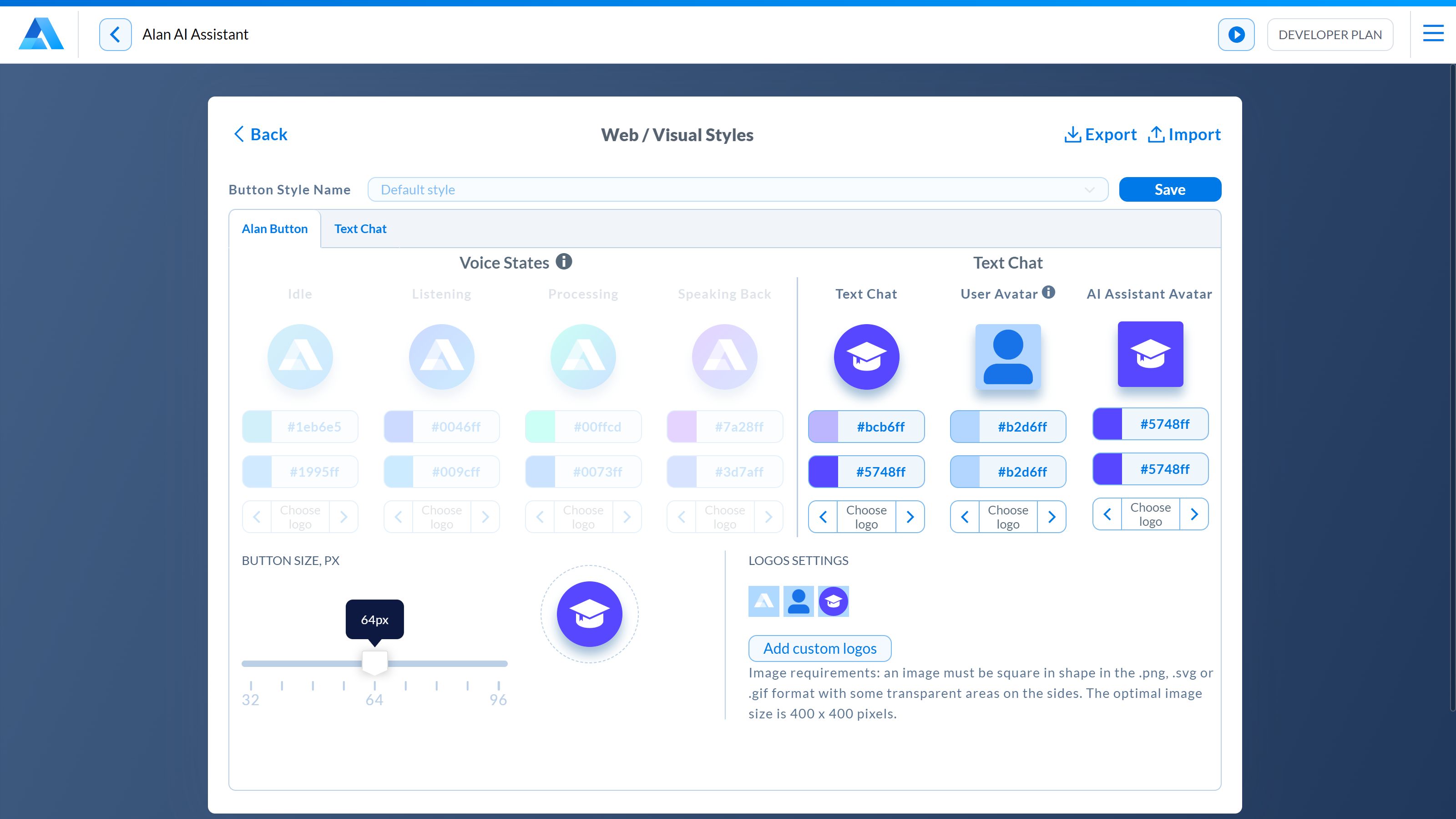Click the back arrow beside Alan AI Assistant
1456x819 pixels.
click(x=115, y=35)
